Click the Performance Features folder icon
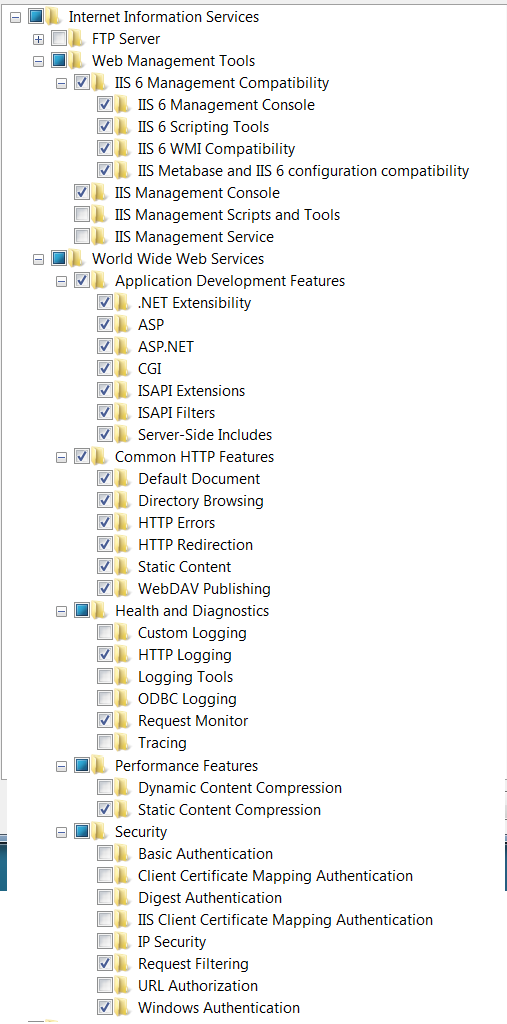Image resolution: width=507 pixels, height=1024 pixels. (x=100, y=765)
